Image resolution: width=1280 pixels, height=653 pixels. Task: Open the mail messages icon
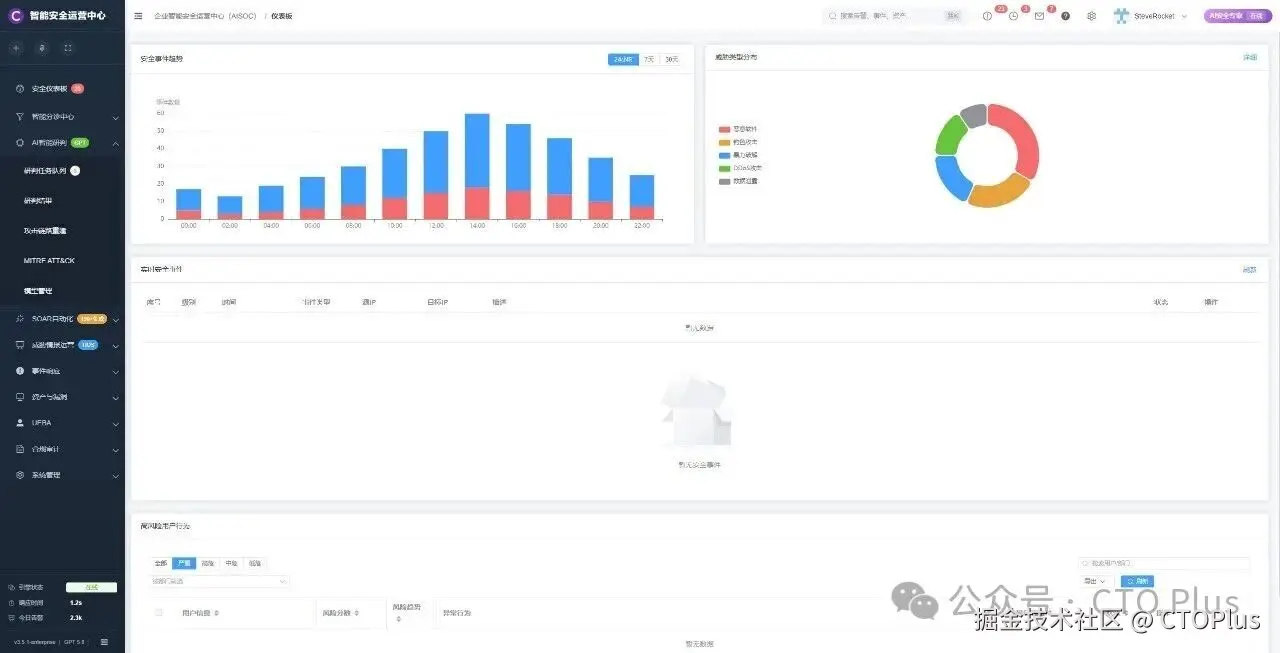(1039, 16)
